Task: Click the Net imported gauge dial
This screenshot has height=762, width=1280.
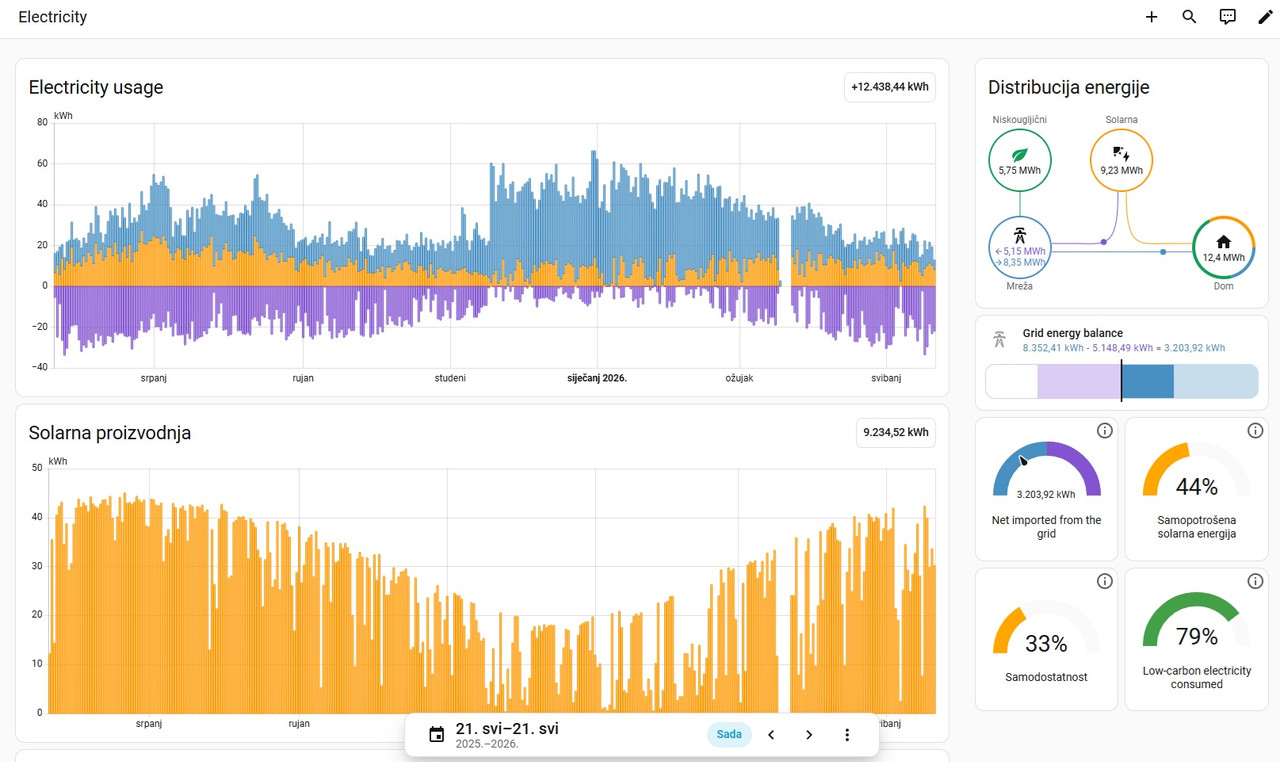Action: [1047, 468]
